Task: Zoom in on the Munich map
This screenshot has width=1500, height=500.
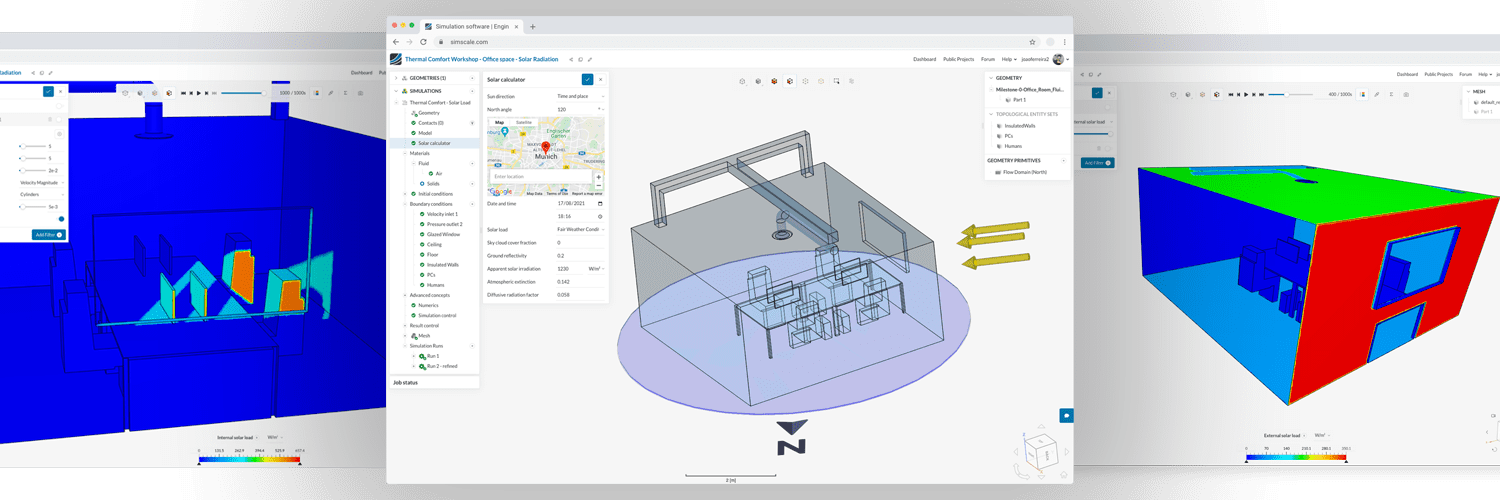Action: coord(599,177)
